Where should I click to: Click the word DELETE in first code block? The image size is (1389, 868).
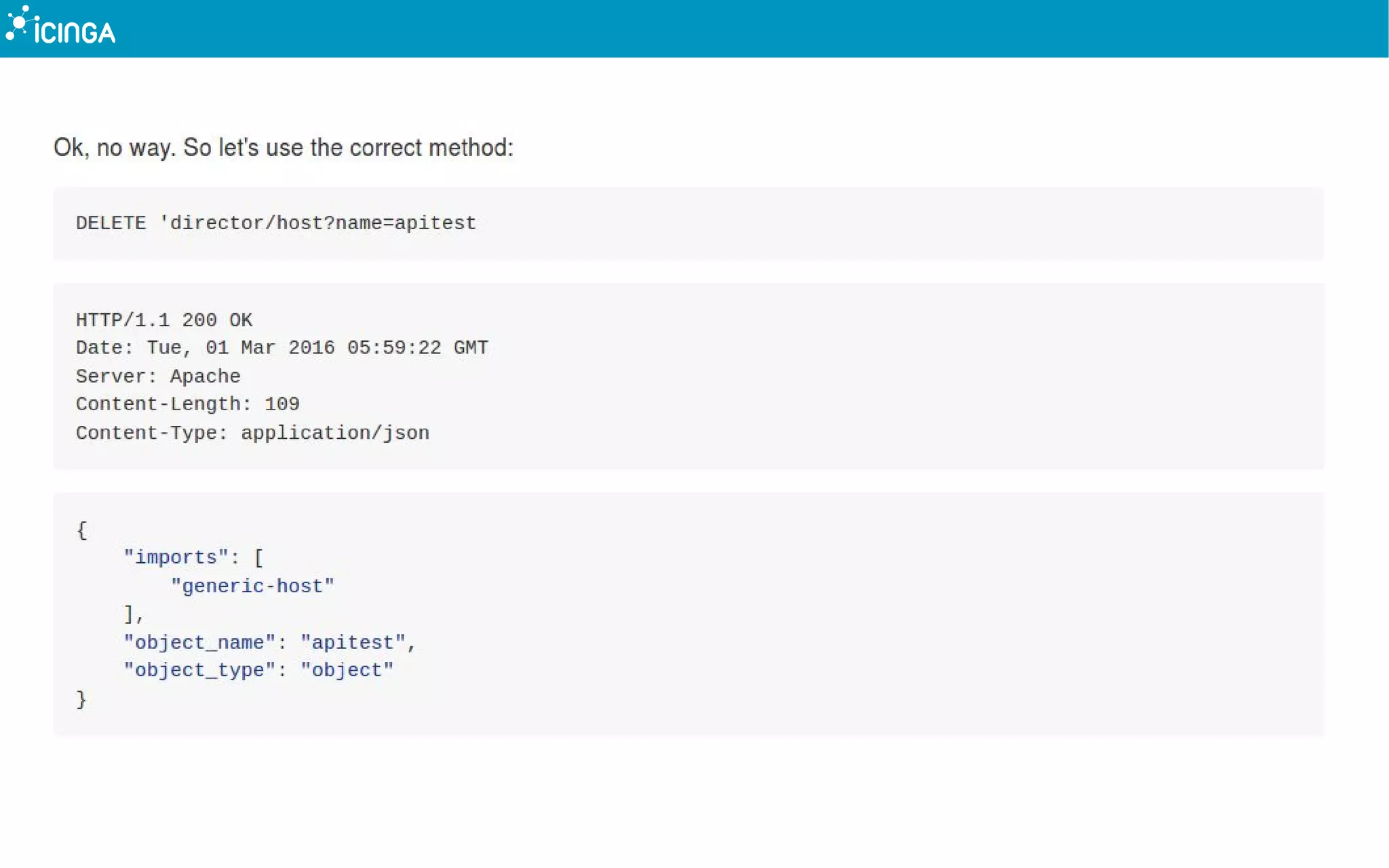(111, 223)
